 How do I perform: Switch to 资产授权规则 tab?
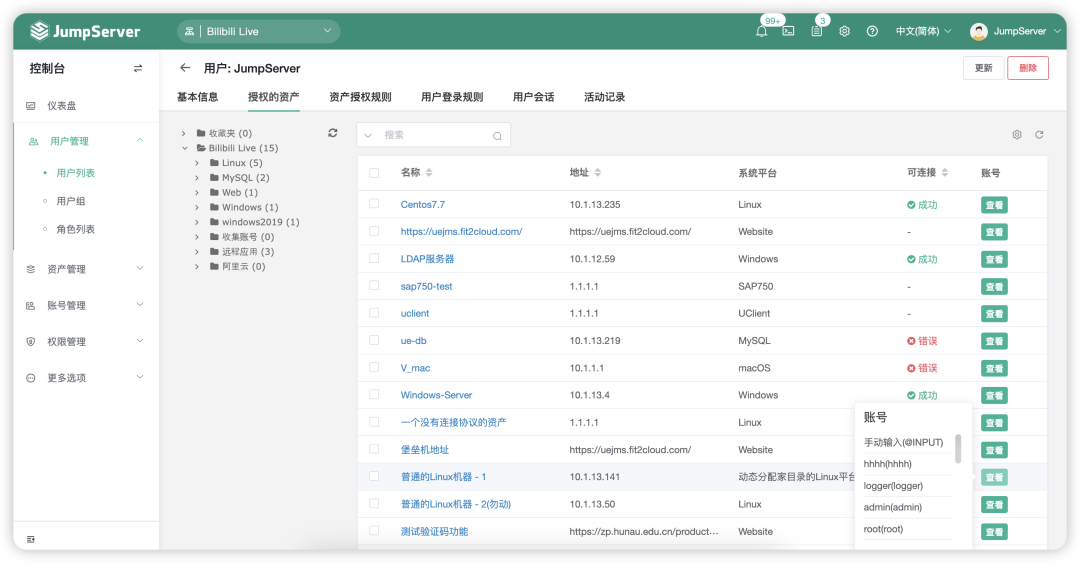pyautogui.click(x=360, y=97)
